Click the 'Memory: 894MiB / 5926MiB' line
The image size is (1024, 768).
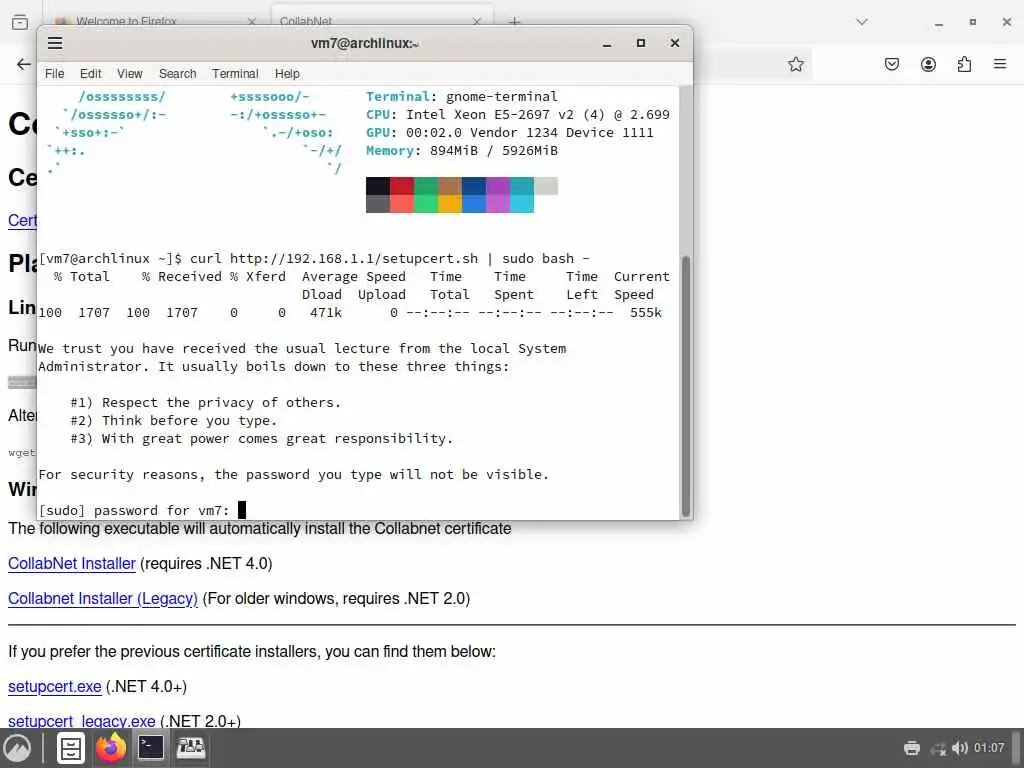(462, 151)
